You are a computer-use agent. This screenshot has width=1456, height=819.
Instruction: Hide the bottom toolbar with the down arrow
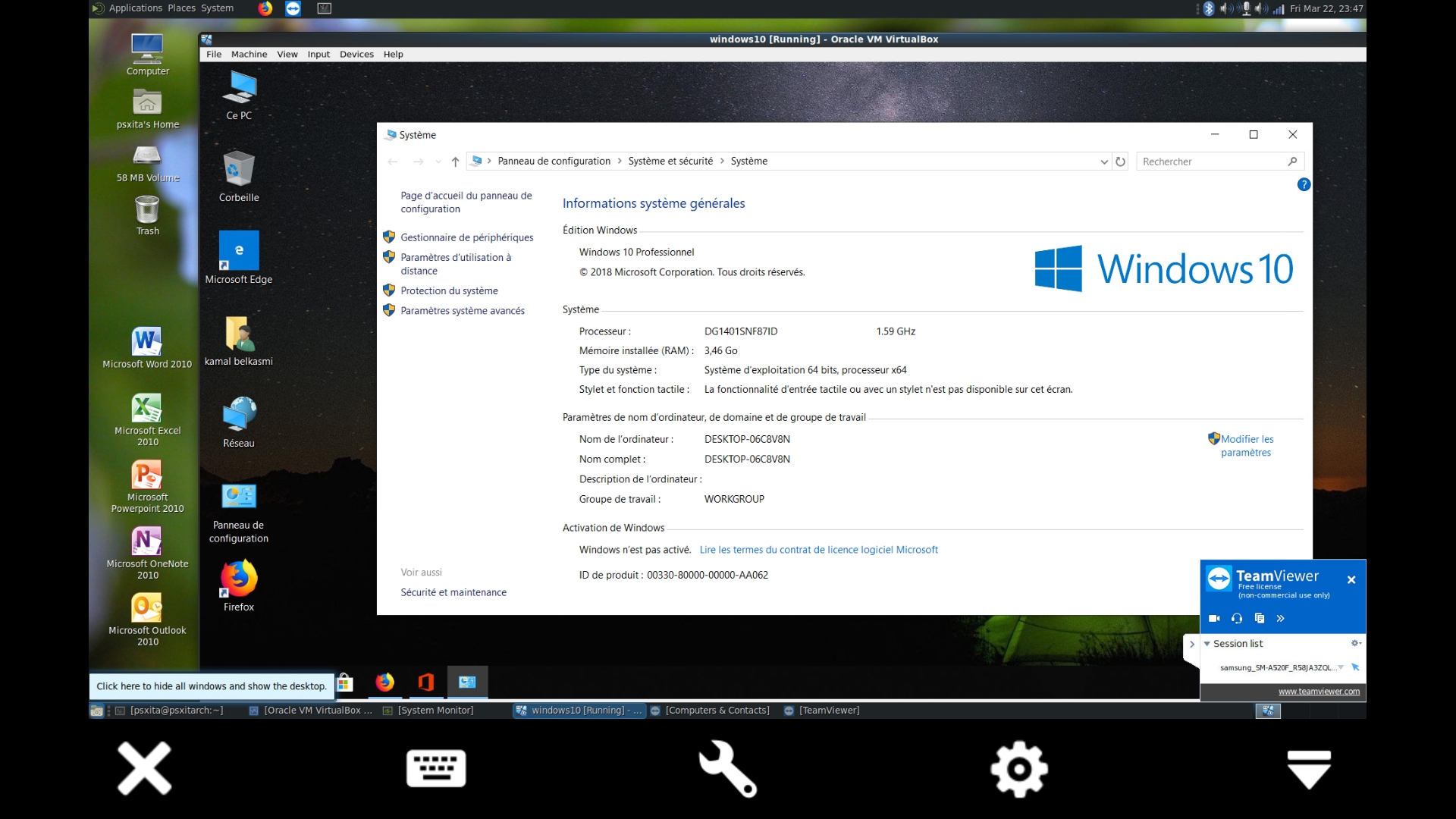1310,769
